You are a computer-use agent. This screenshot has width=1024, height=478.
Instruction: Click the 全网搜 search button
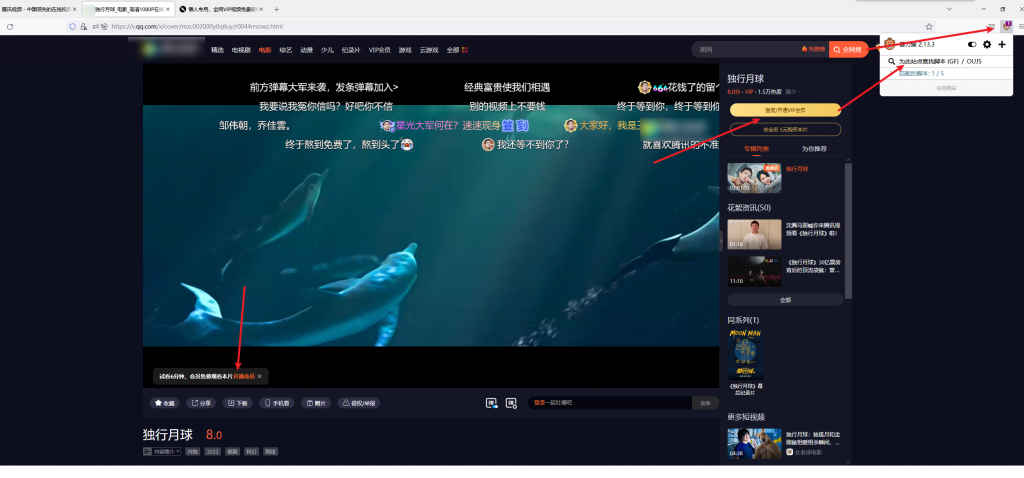pos(848,50)
